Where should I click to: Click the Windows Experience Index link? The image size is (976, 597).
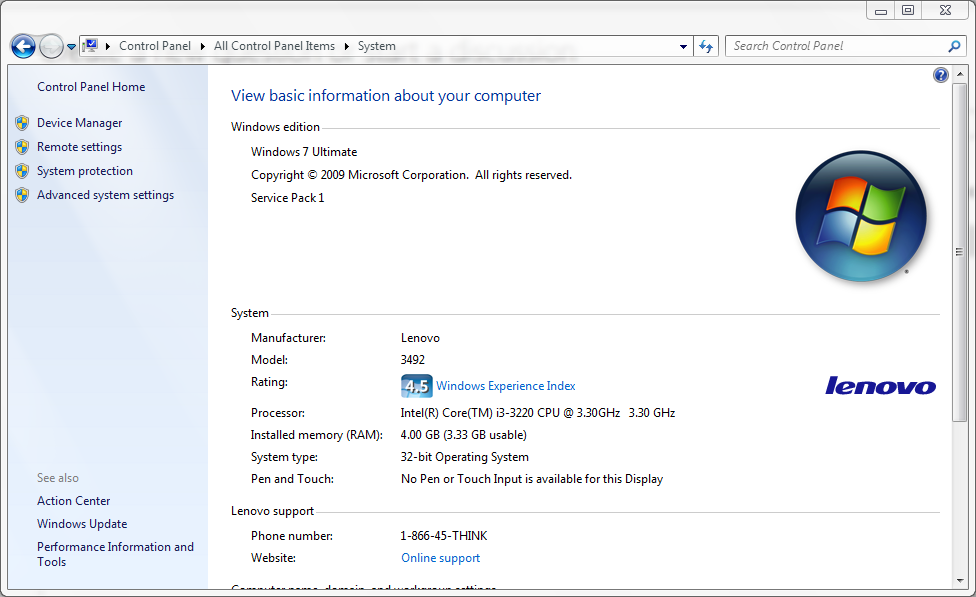[x=505, y=386]
